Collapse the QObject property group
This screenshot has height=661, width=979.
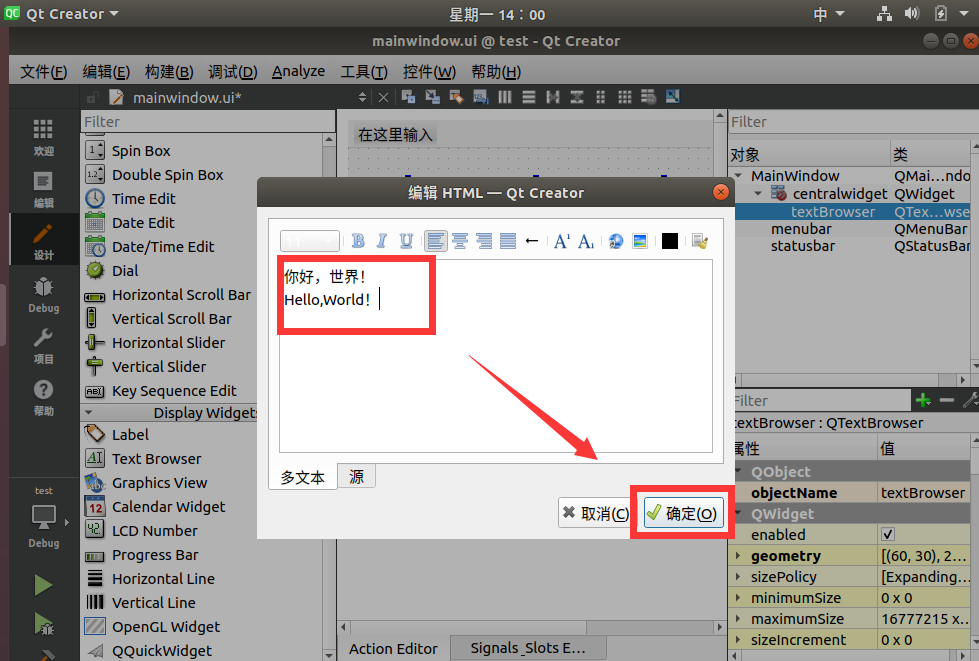(739, 471)
